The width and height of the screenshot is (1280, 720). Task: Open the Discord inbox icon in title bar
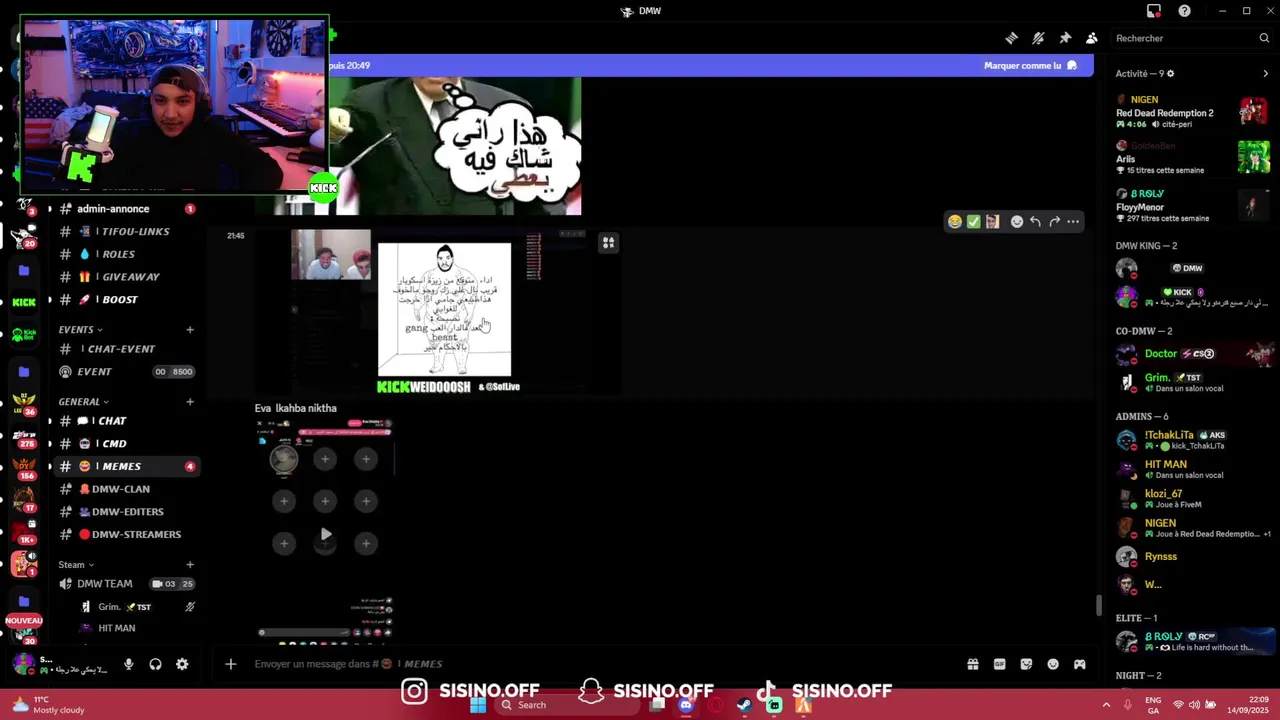[x=1154, y=11]
